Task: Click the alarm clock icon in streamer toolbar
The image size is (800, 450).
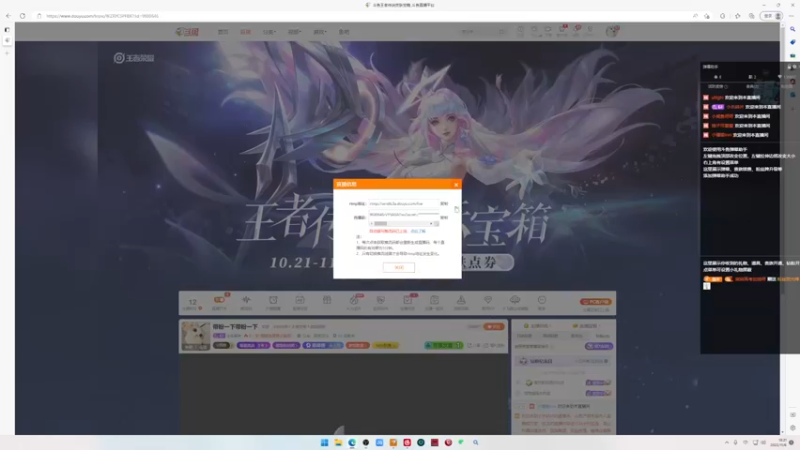Action: click(273, 301)
